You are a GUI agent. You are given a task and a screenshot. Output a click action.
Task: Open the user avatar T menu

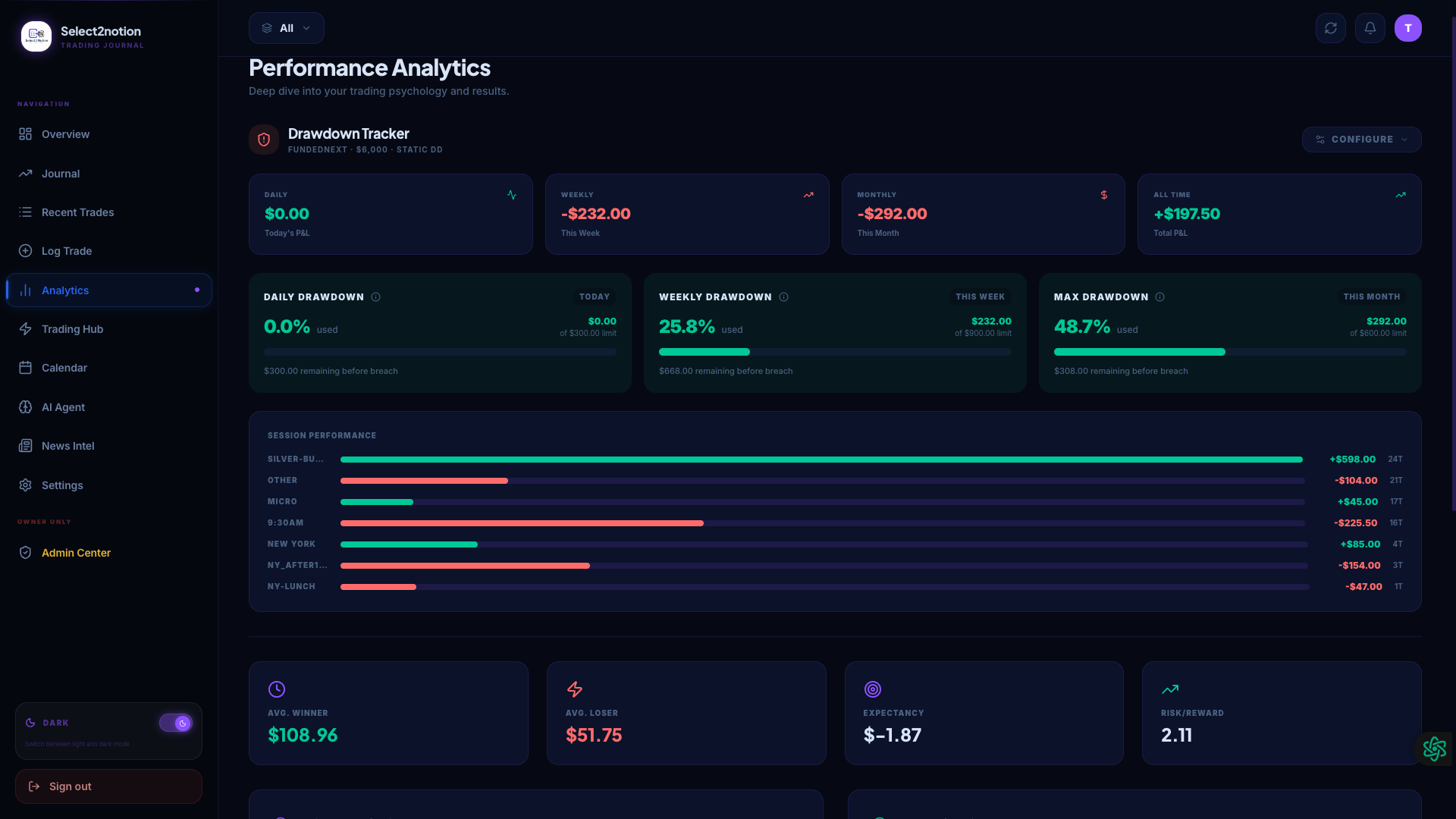click(x=1408, y=28)
